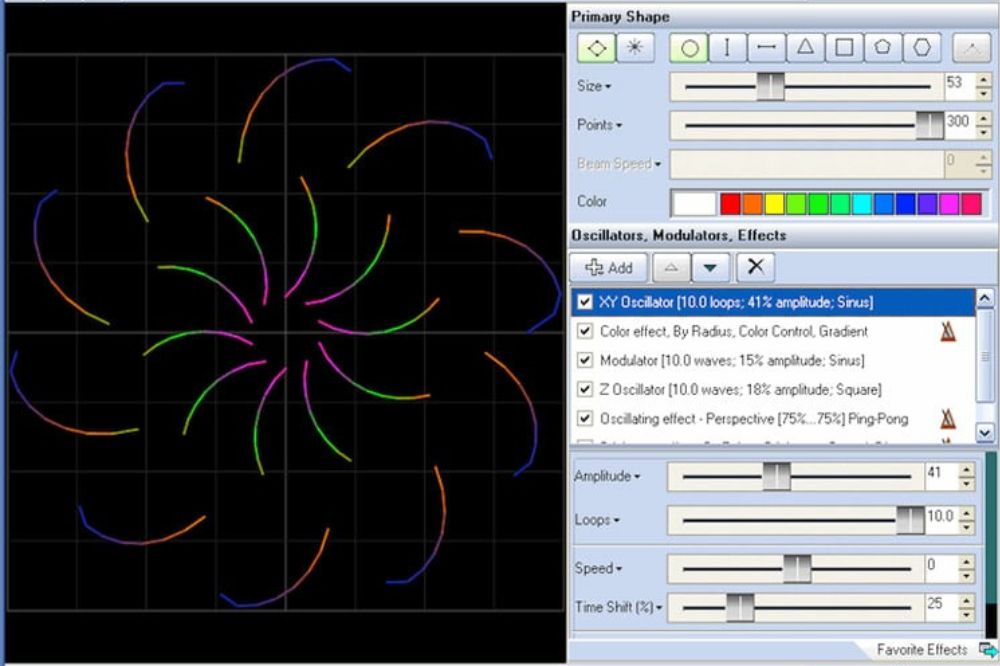Toggle the Color effect By Radius checkbox
1000x666 pixels.
(584, 331)
